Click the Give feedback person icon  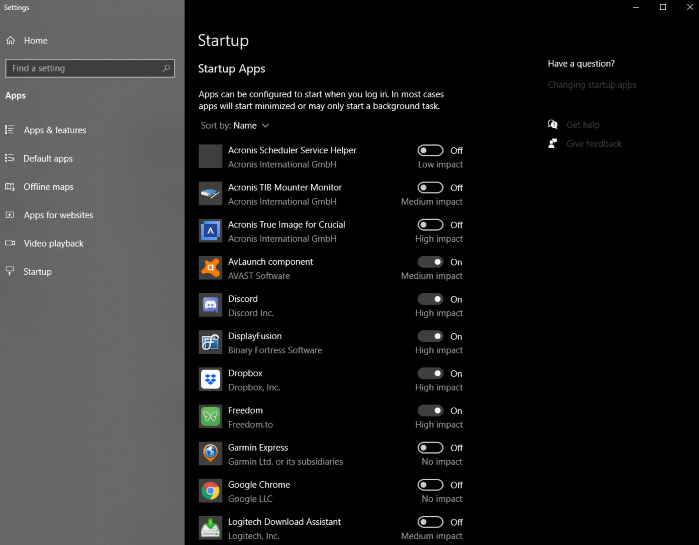[553, 143]
